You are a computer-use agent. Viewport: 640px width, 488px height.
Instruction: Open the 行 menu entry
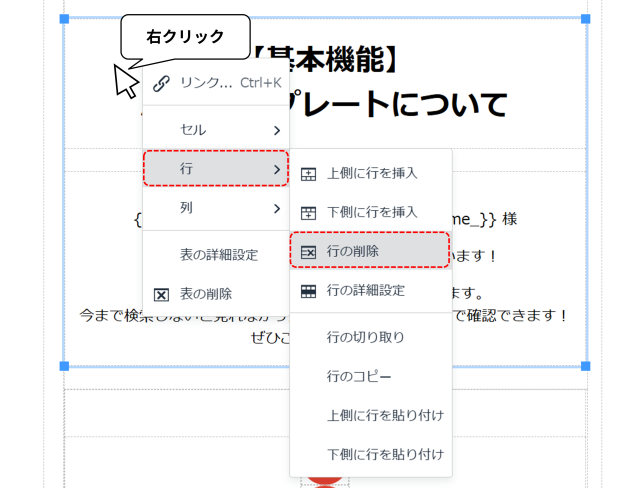[216, 169]
